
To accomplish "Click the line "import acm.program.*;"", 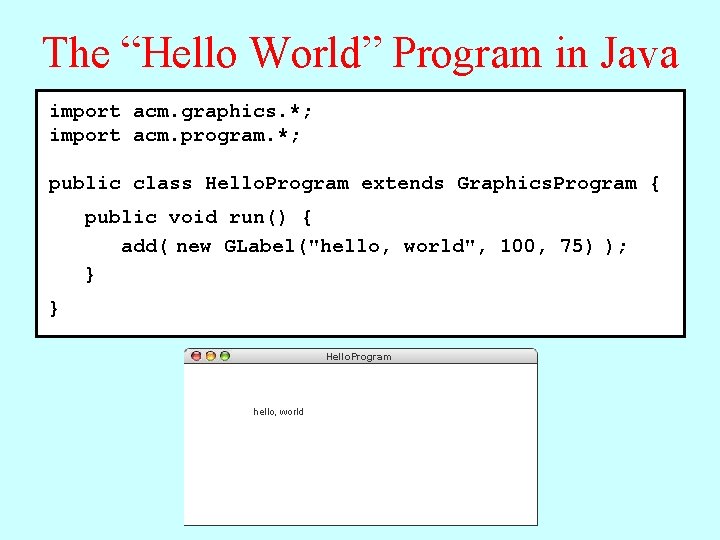I will pyautogui.click(x=174, y=136).
